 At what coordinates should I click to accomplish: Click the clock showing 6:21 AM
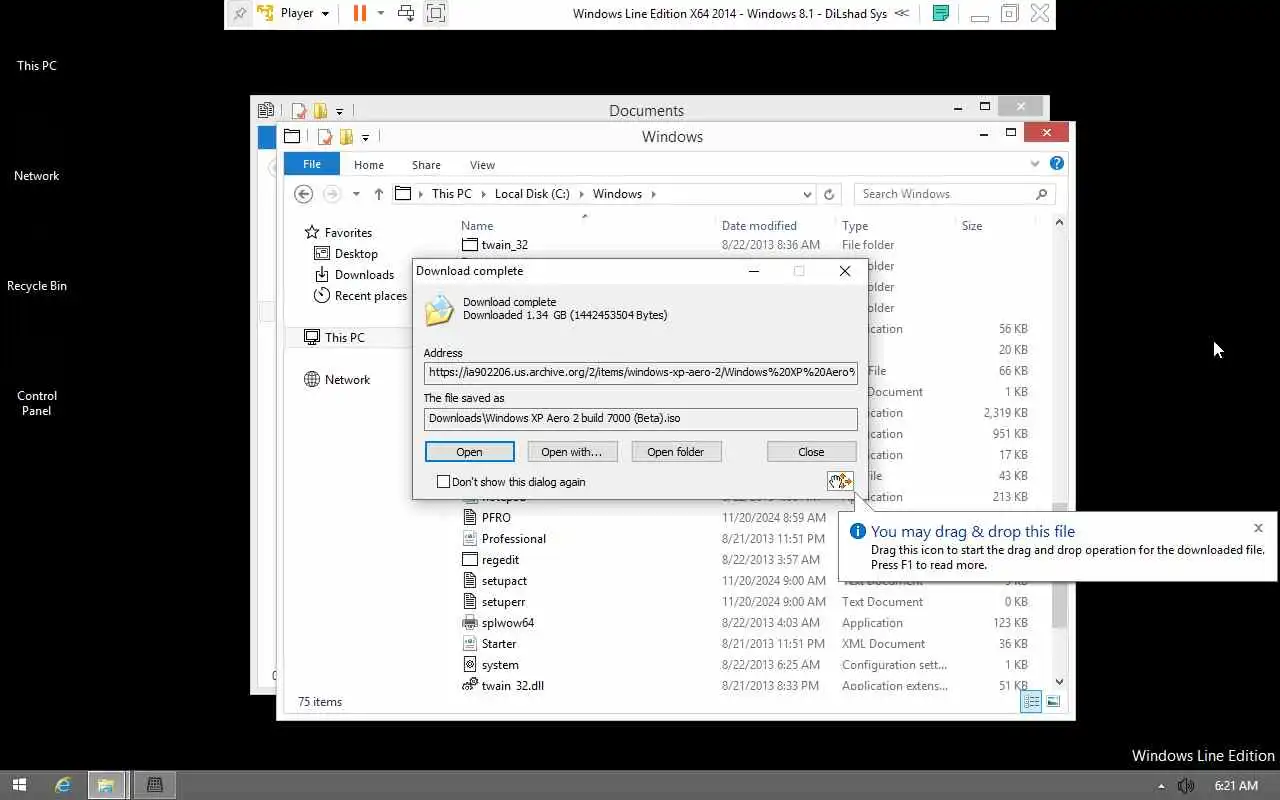pos(1236,786)
